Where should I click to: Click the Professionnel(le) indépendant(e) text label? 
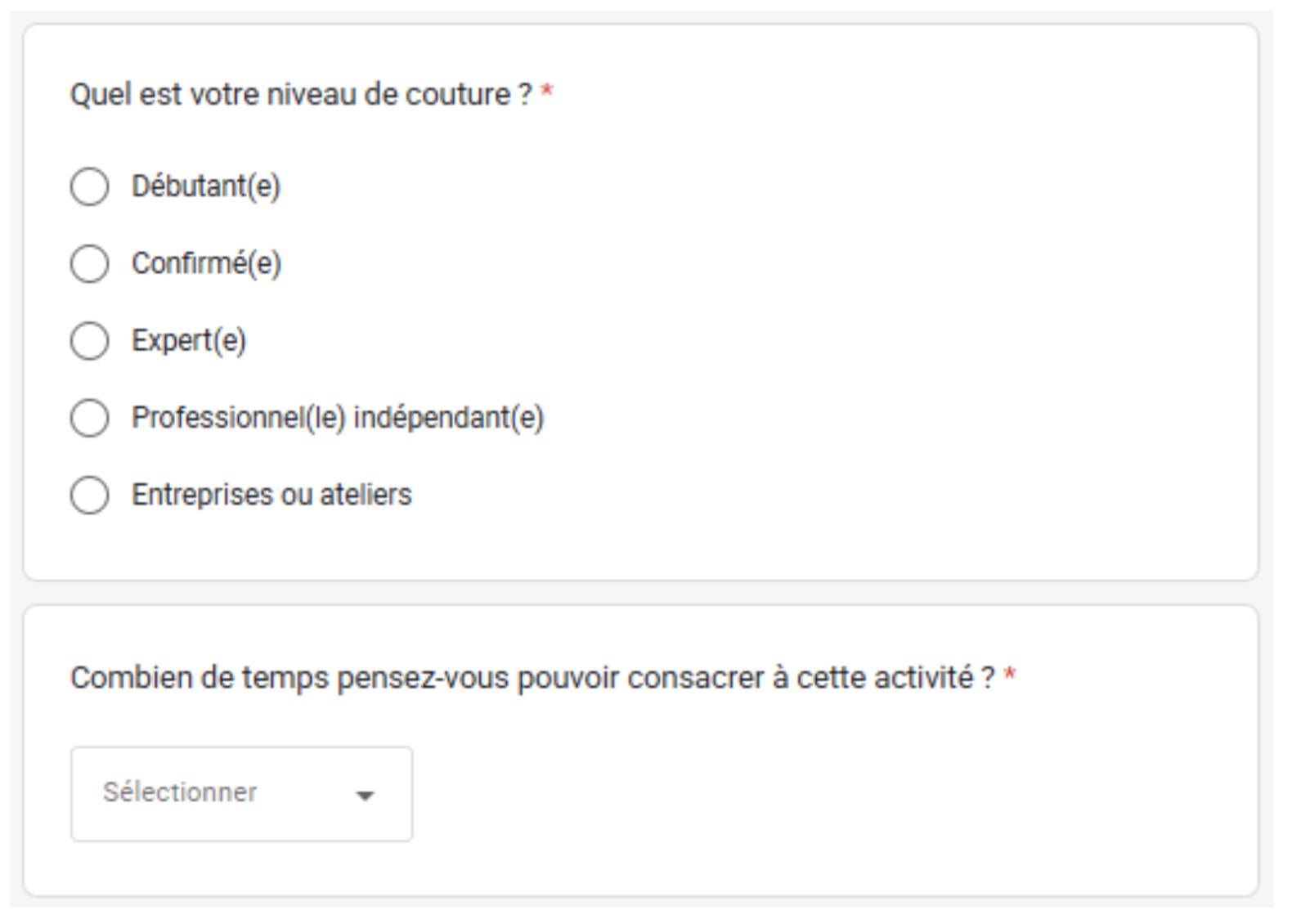click(x=338, y=418)
